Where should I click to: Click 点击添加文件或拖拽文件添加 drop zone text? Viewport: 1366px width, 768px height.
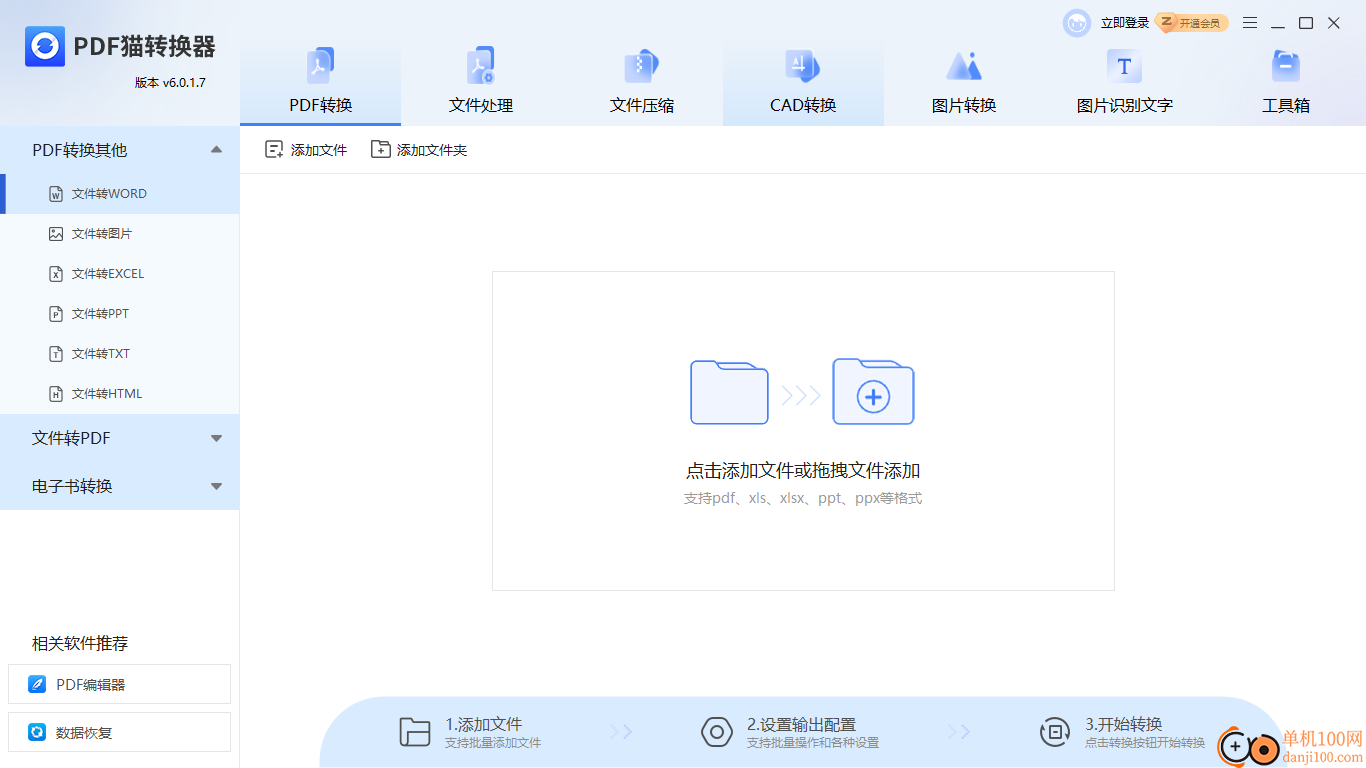[x=803, y=470]
